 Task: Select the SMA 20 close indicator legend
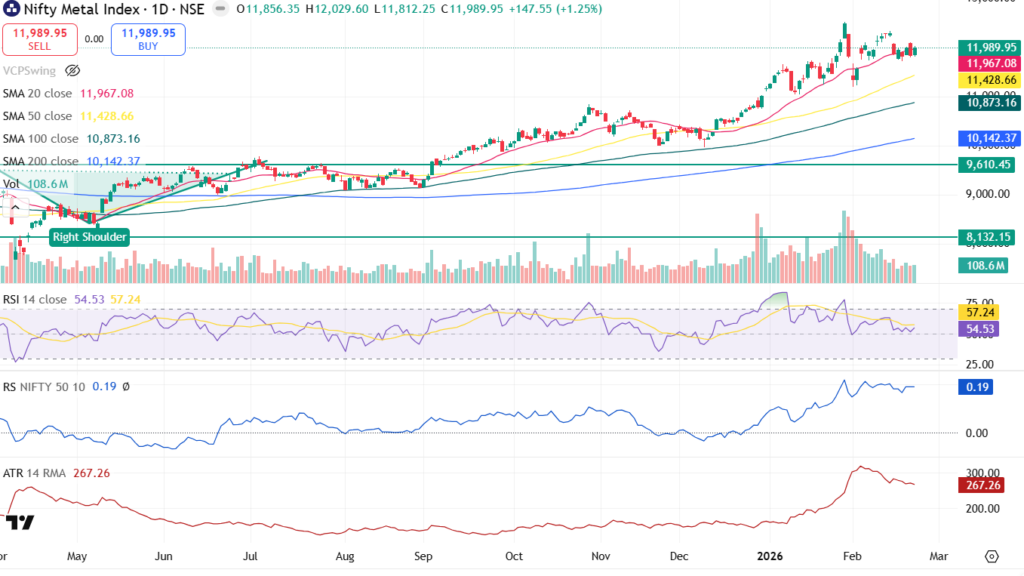[68, 93]
